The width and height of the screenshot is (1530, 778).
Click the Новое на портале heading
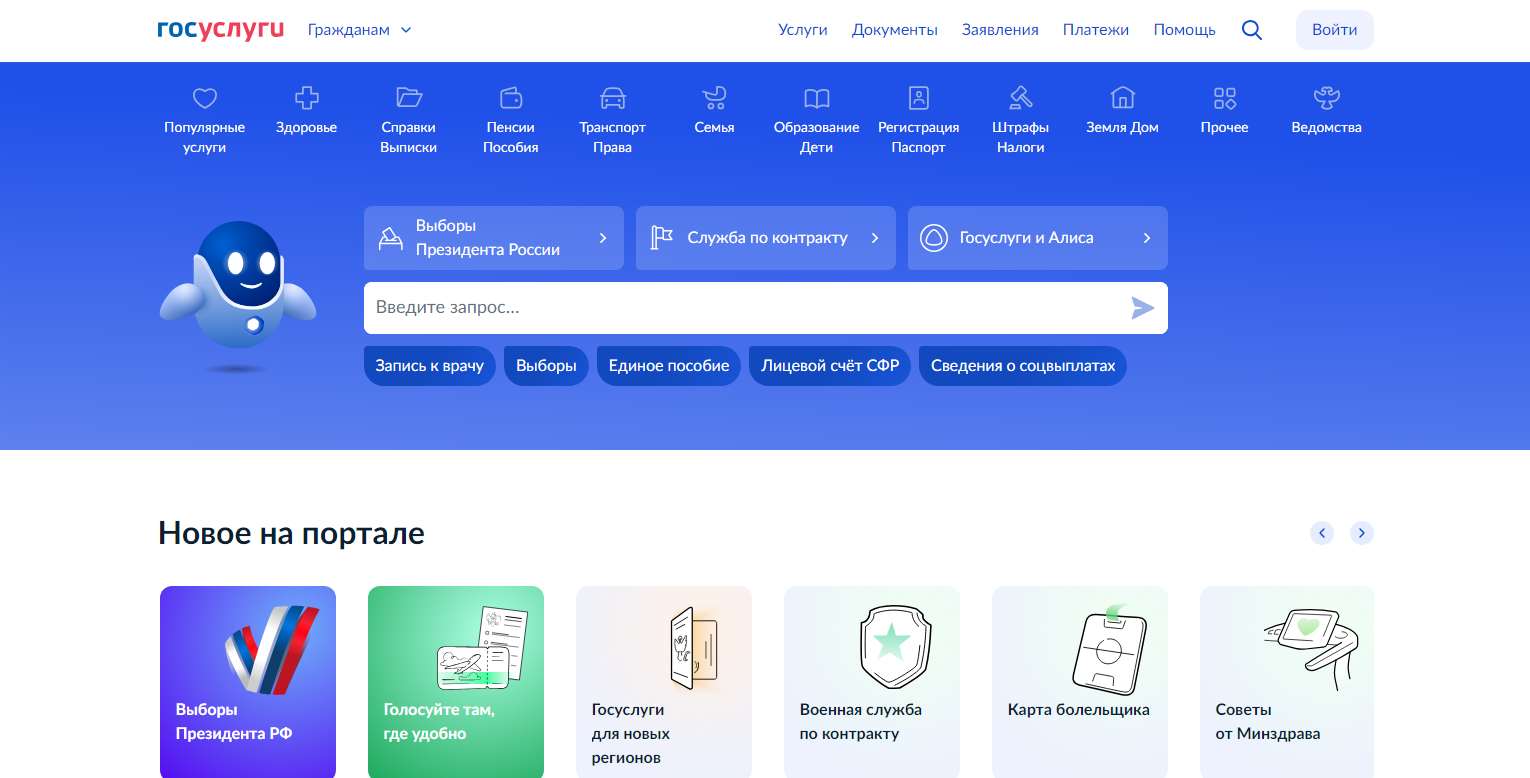point(291,533)
